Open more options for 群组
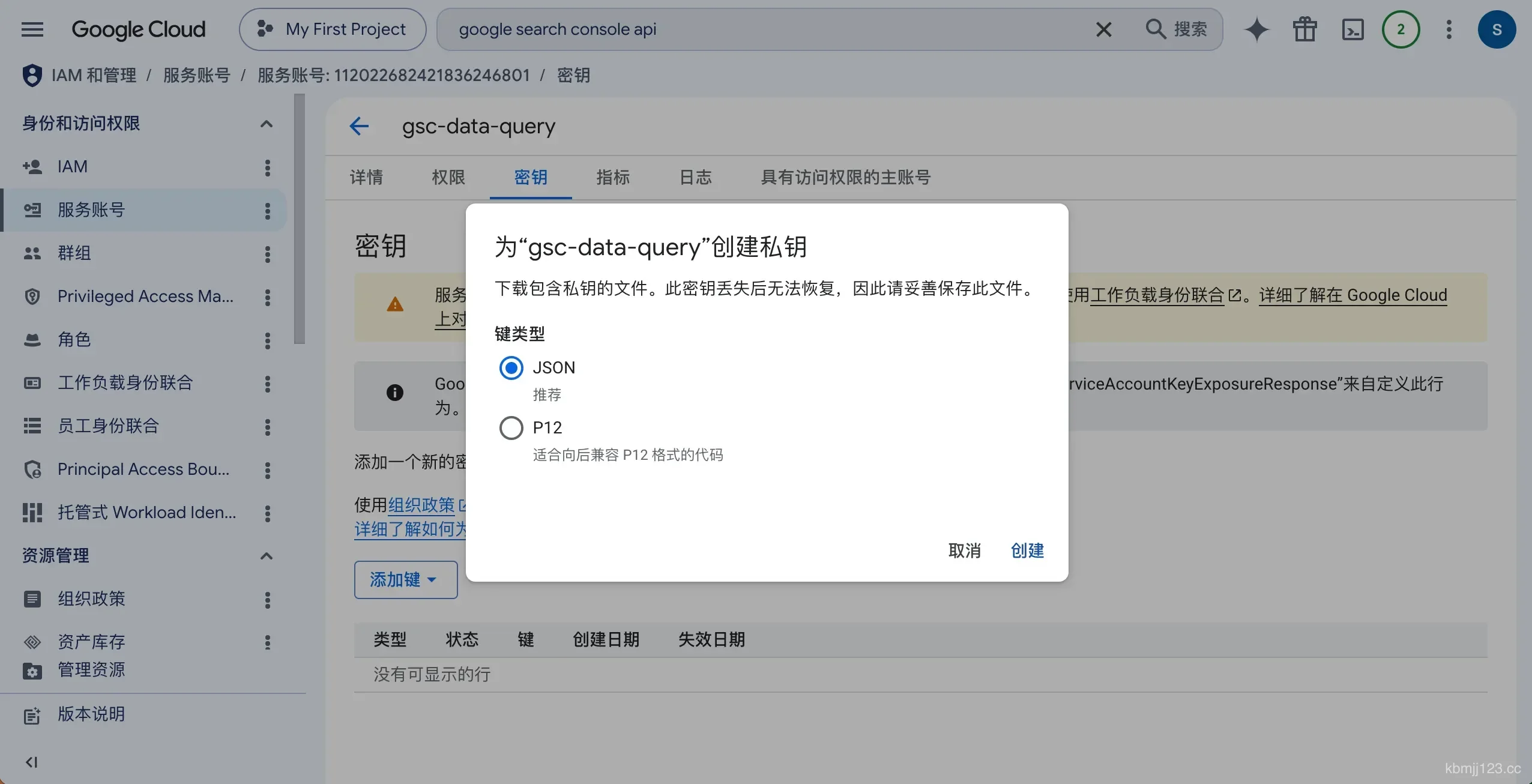Image resolution: width=1532 pixels, height=784 pixels. click(x=268, y=254)
